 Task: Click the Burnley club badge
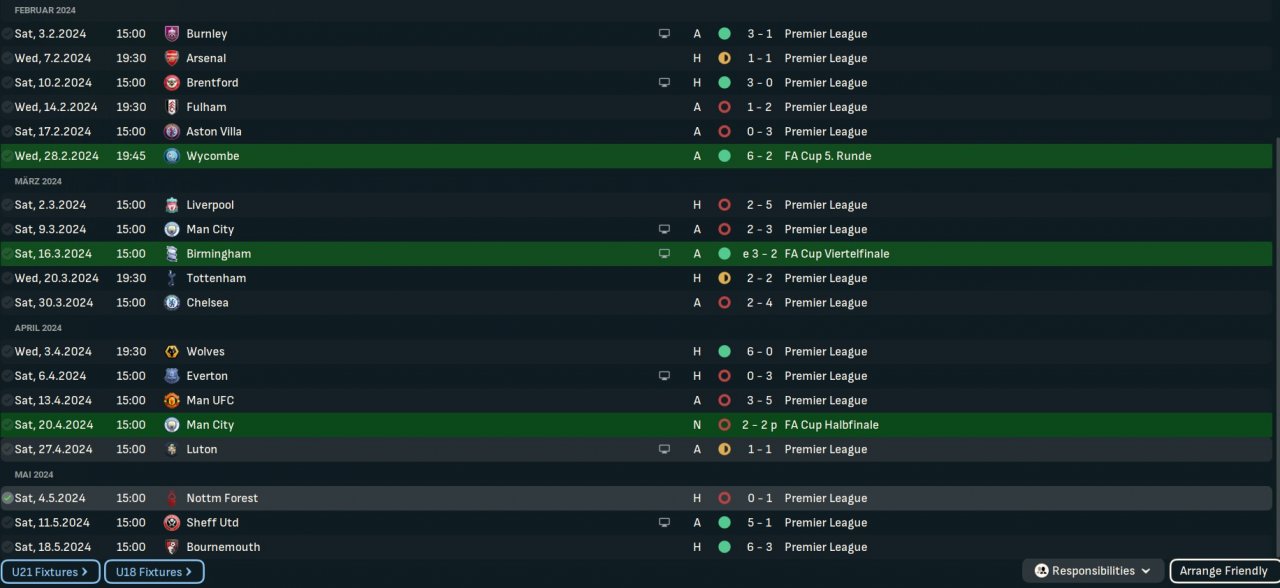(x=172, y=34)
